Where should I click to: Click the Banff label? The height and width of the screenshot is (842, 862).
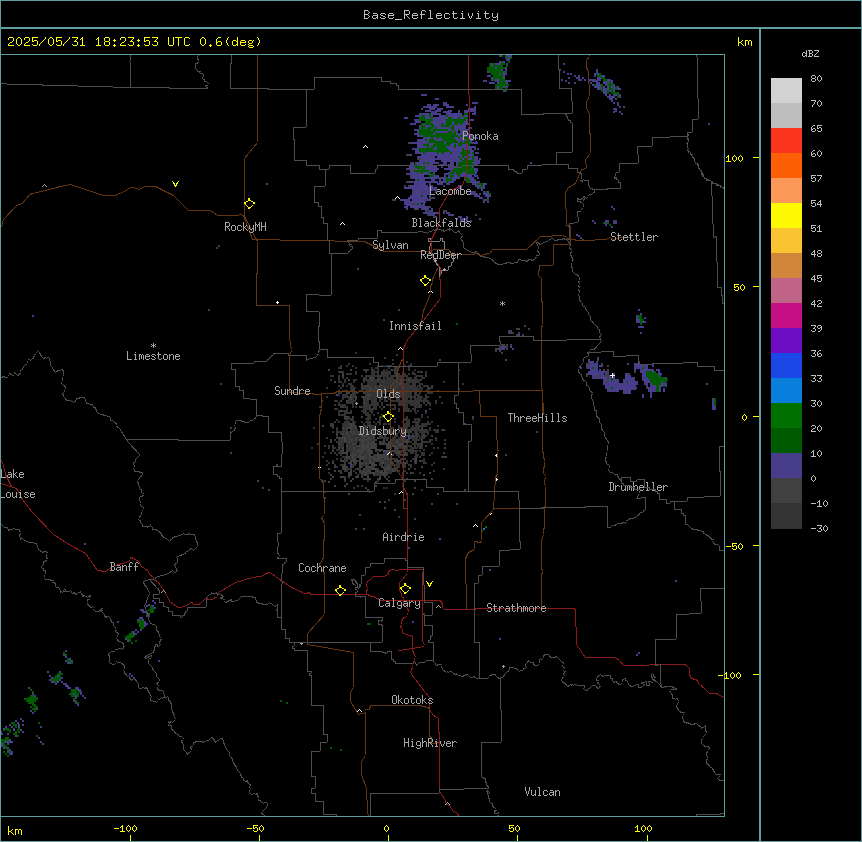coord(124,567)
